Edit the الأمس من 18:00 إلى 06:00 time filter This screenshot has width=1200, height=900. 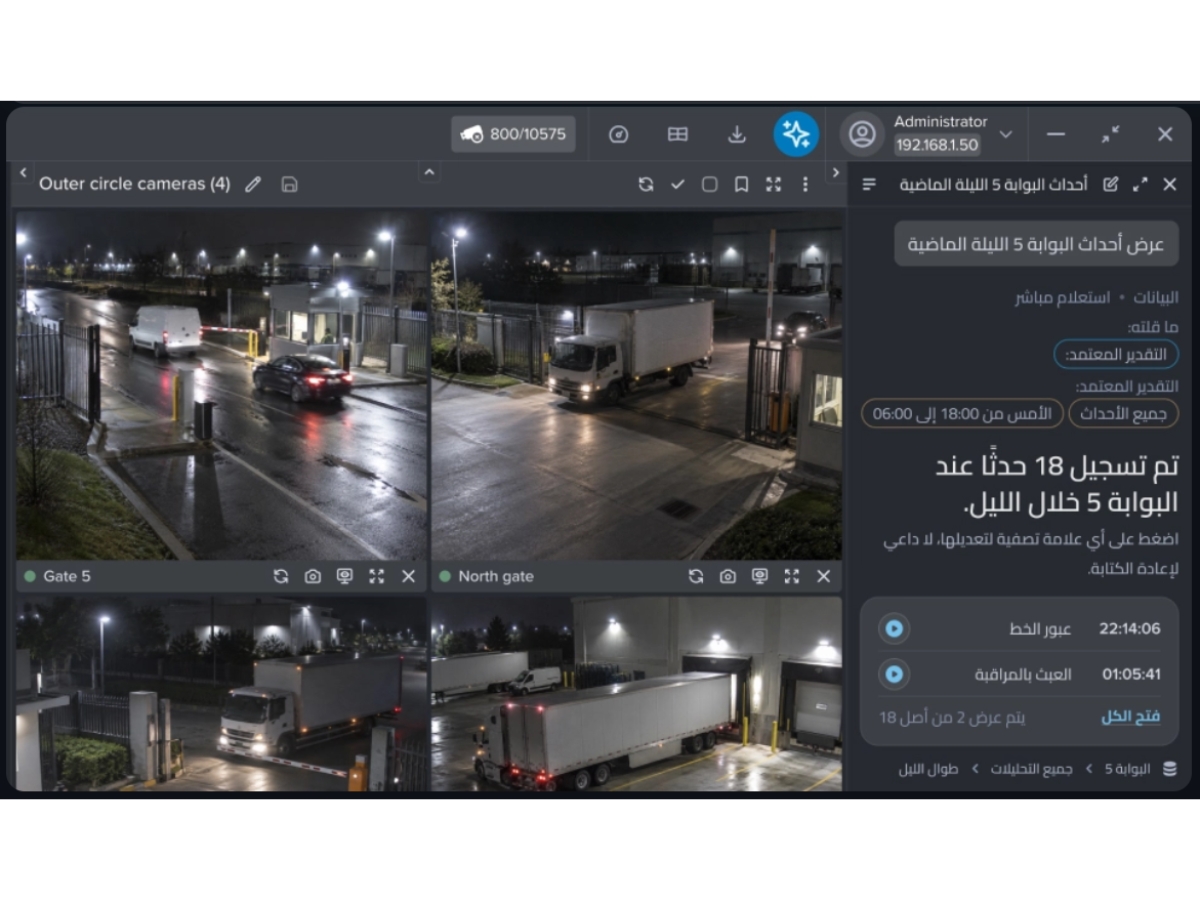click(963, 413)
